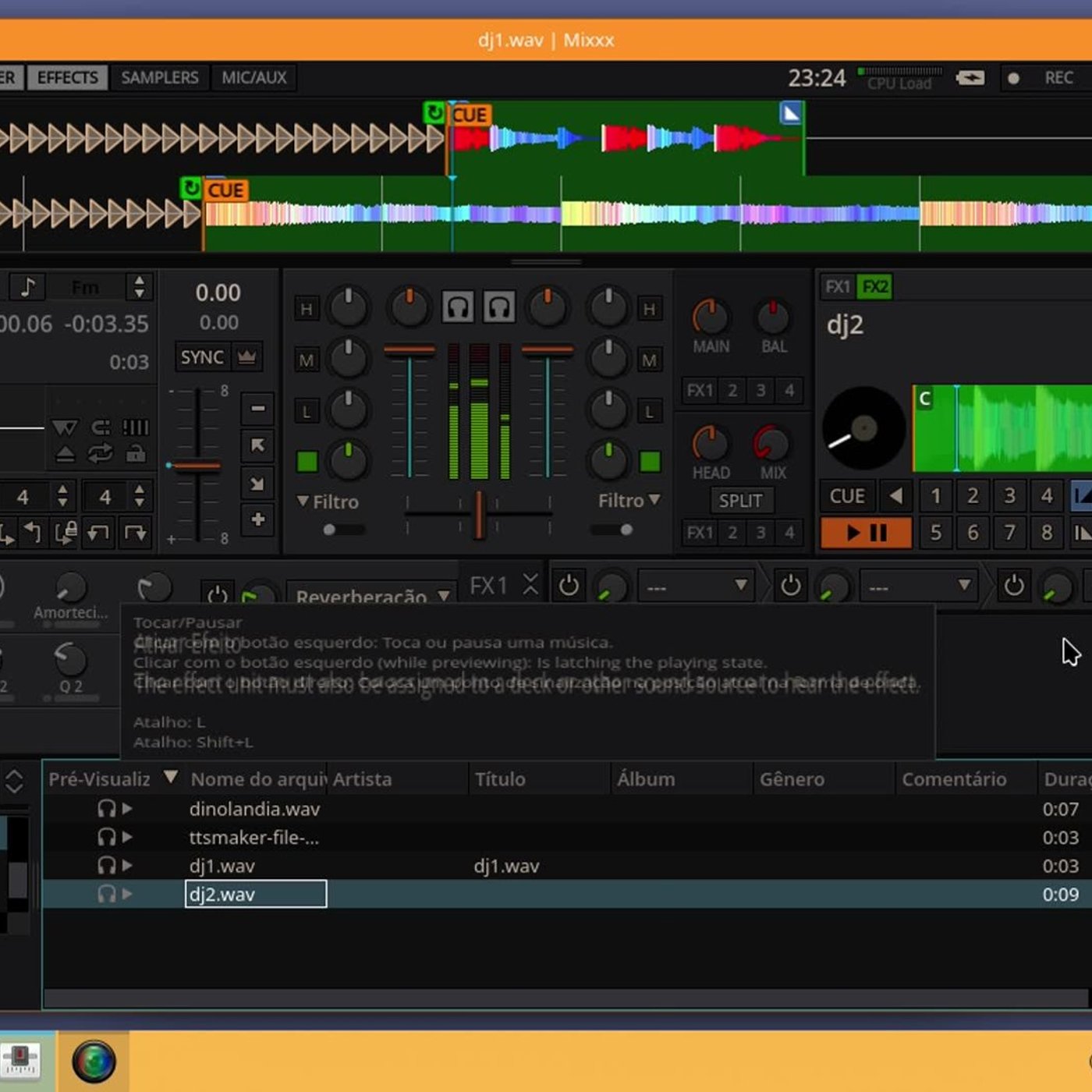Image resolution: width=1092 pixels, height=1092 pixels.
Task: Click the headphone preview icon for dinolandia.wav
Action: pyautogui.click(x=106, y=809)
